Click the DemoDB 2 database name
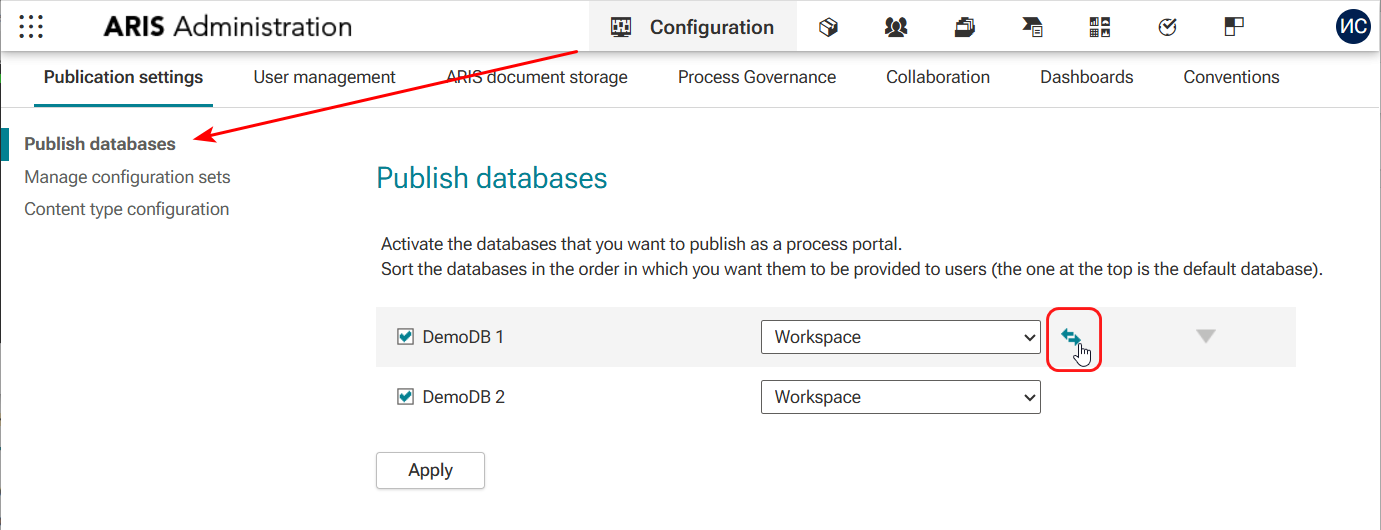This screenshot has width=1381, height=530. (x=463, y=397)
